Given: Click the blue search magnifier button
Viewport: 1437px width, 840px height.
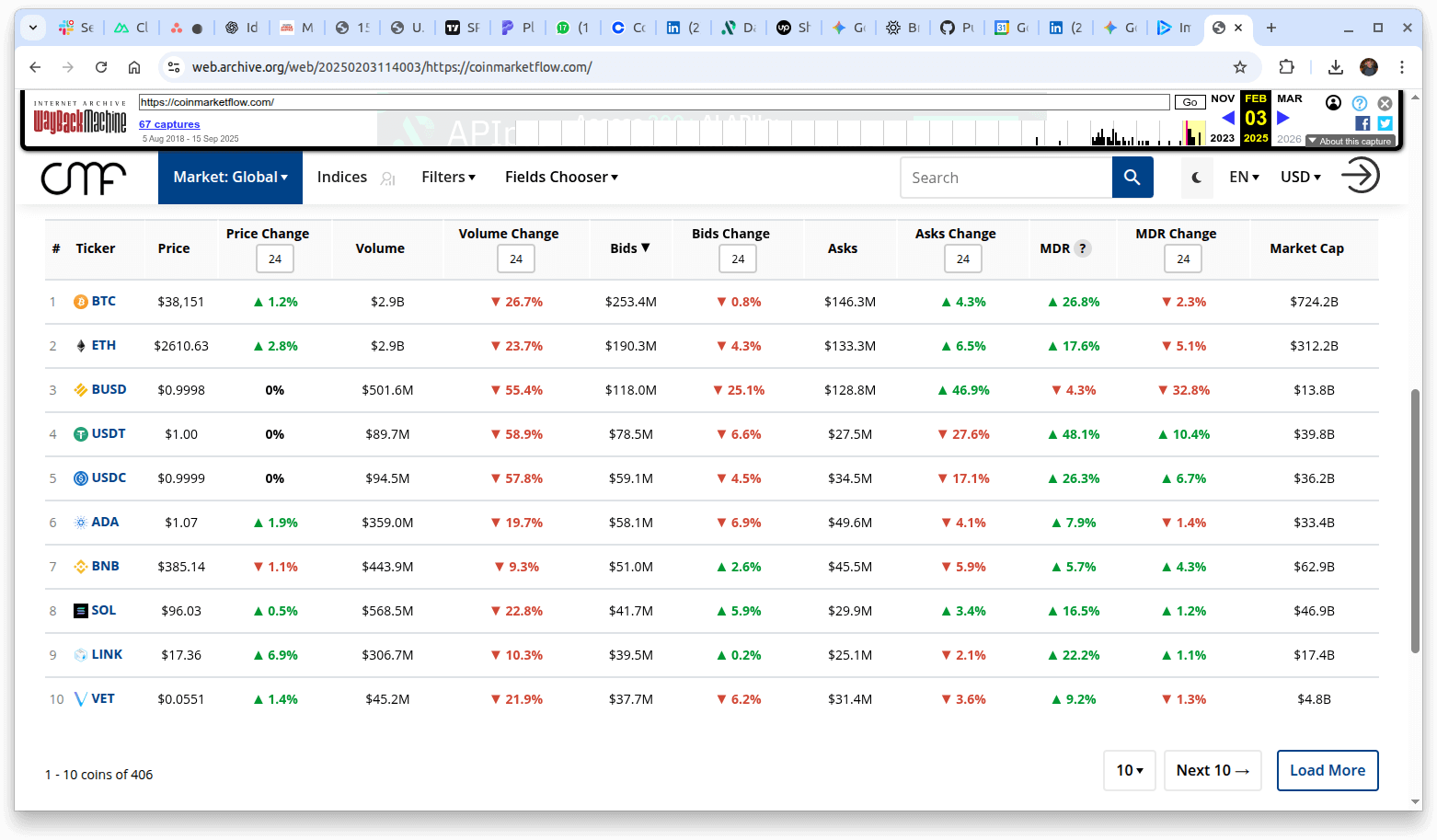Looking at the screenshot, I should [x=1132, y=178].
